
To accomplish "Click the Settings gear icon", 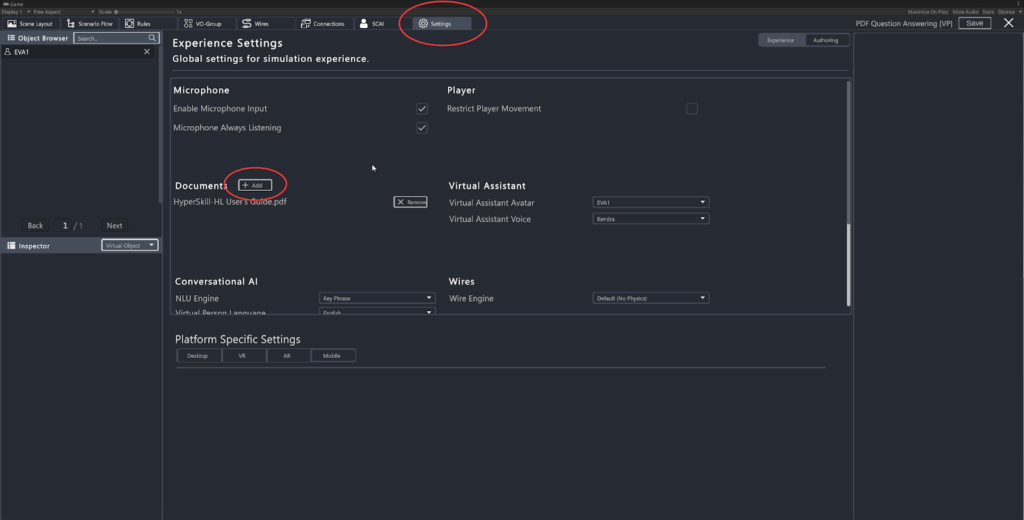I will [x=423, y=23].
